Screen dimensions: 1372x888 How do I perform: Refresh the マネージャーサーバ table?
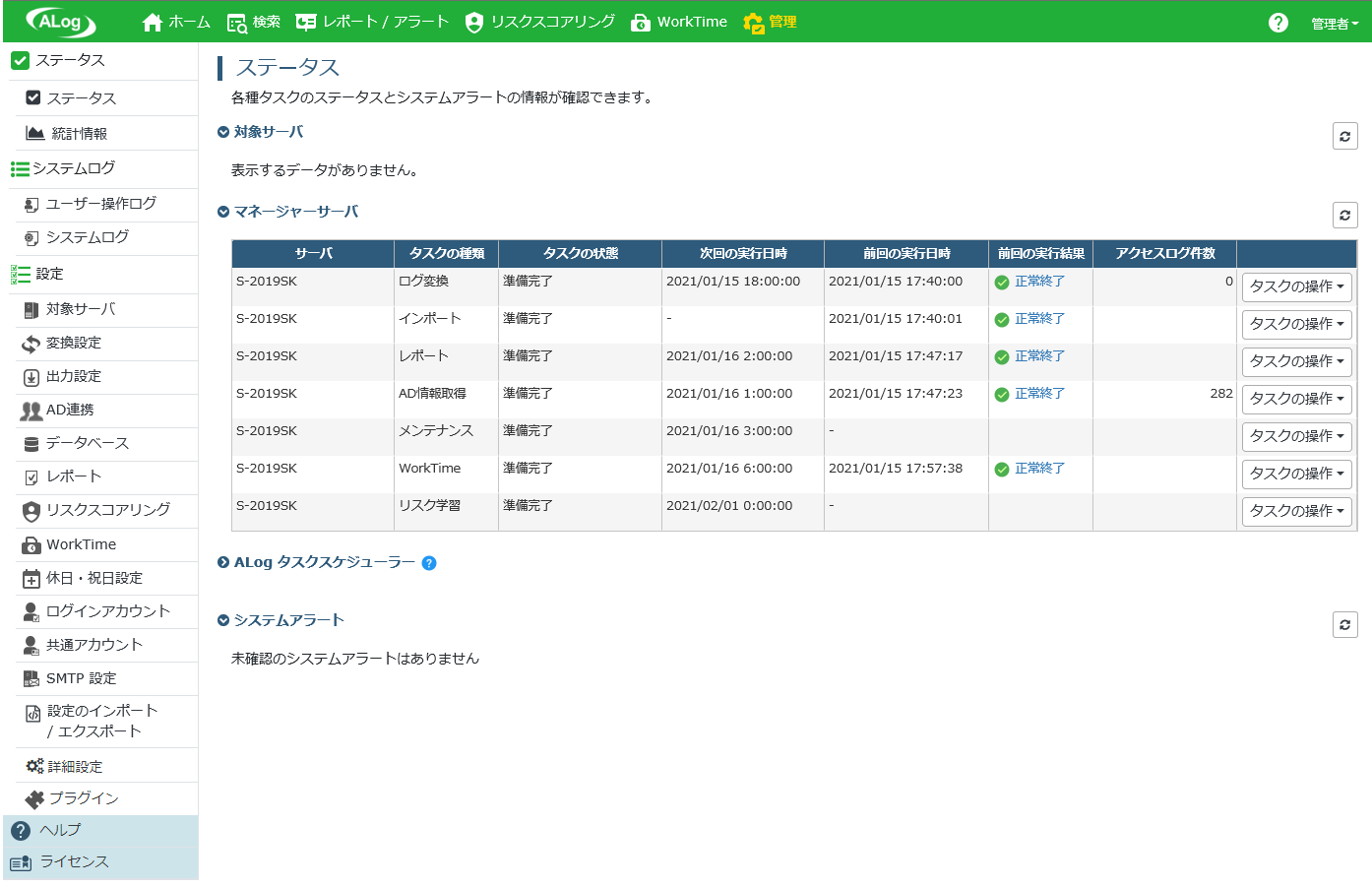1345,215
